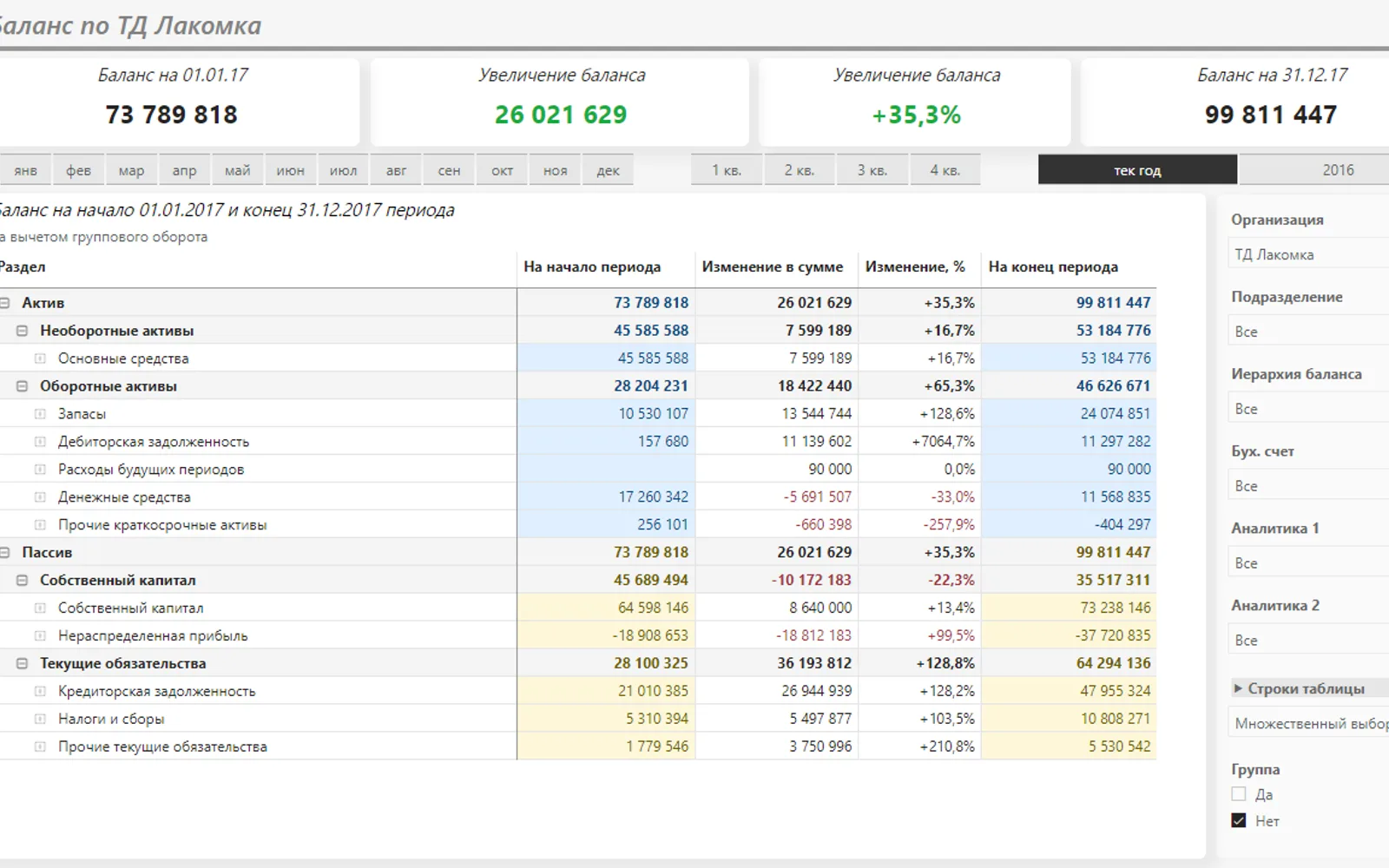Expand the Денежные средства row
Screen dimensions: 1389x868
pos(40,497)
